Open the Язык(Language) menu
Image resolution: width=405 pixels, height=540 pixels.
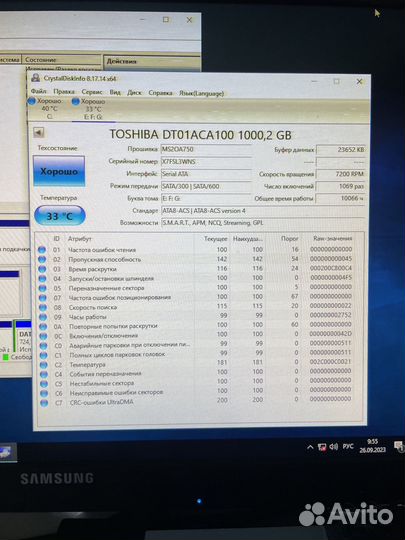[201, 93]
